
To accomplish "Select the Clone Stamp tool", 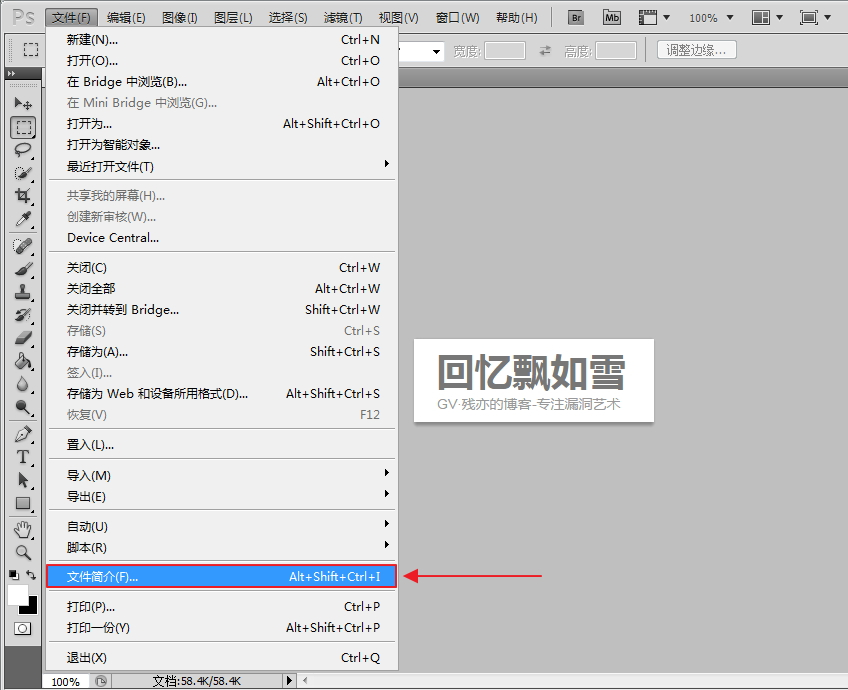I will 23,292.
